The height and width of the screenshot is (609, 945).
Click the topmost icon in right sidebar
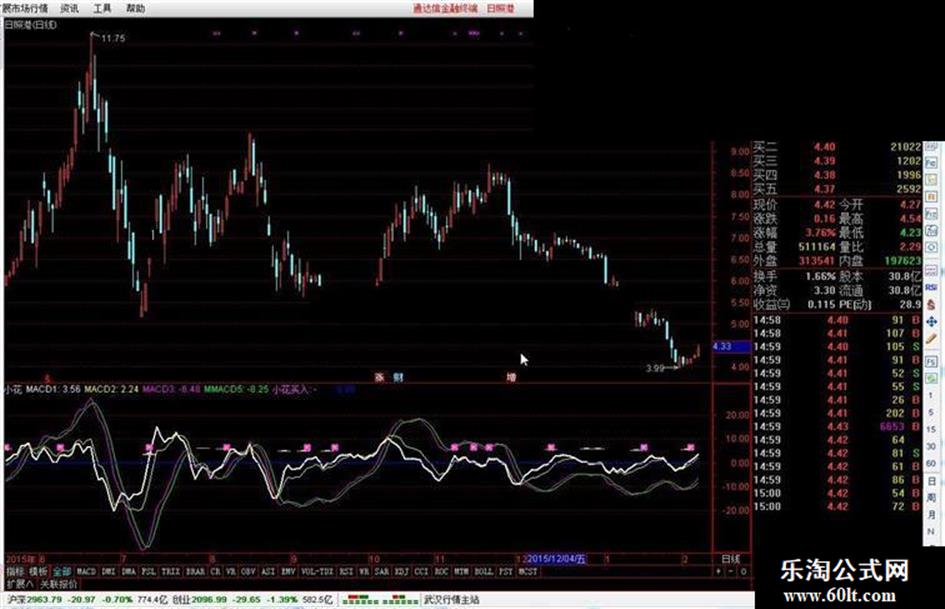(932, 145)
